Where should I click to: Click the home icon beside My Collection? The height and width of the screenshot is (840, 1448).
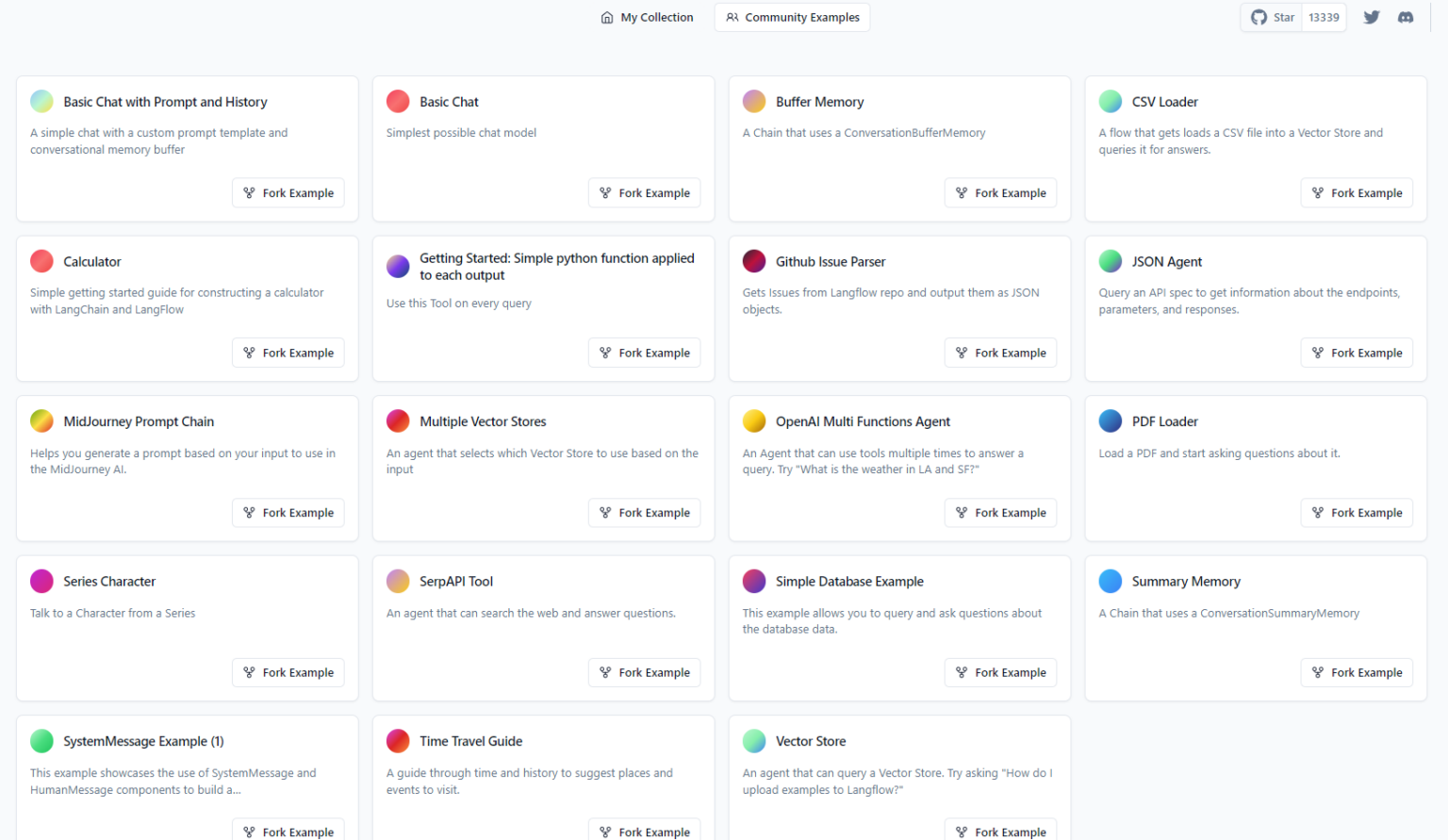606,17
